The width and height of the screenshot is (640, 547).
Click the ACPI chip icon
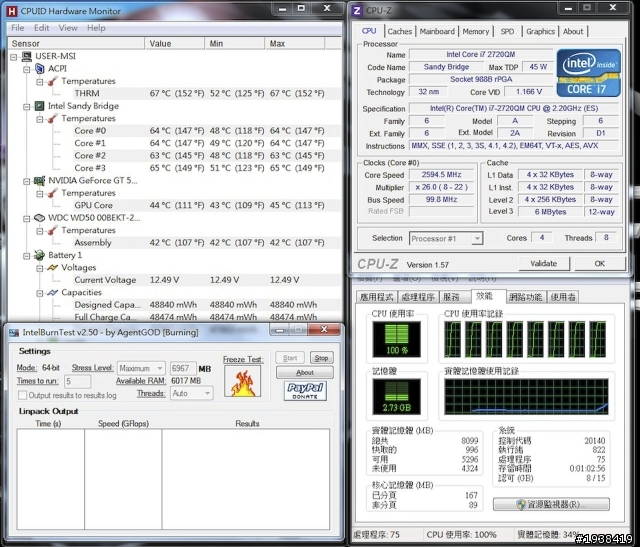(x=40, y=69)
